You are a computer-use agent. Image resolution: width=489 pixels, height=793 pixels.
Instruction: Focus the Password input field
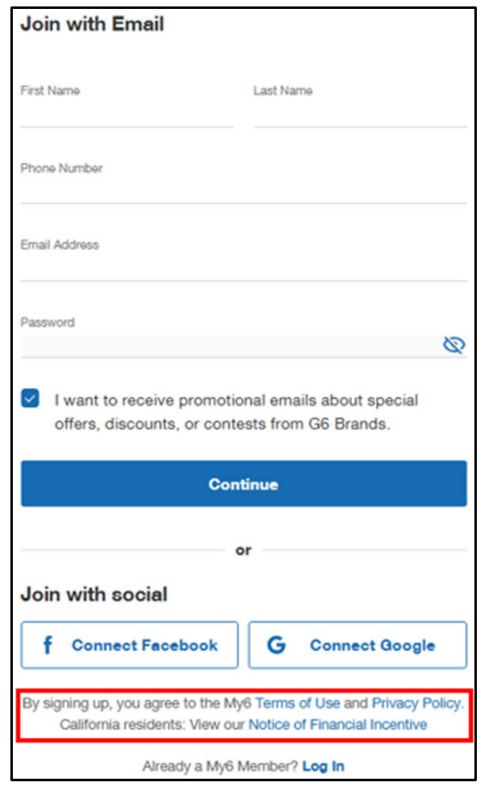click(x=230, y=346)
